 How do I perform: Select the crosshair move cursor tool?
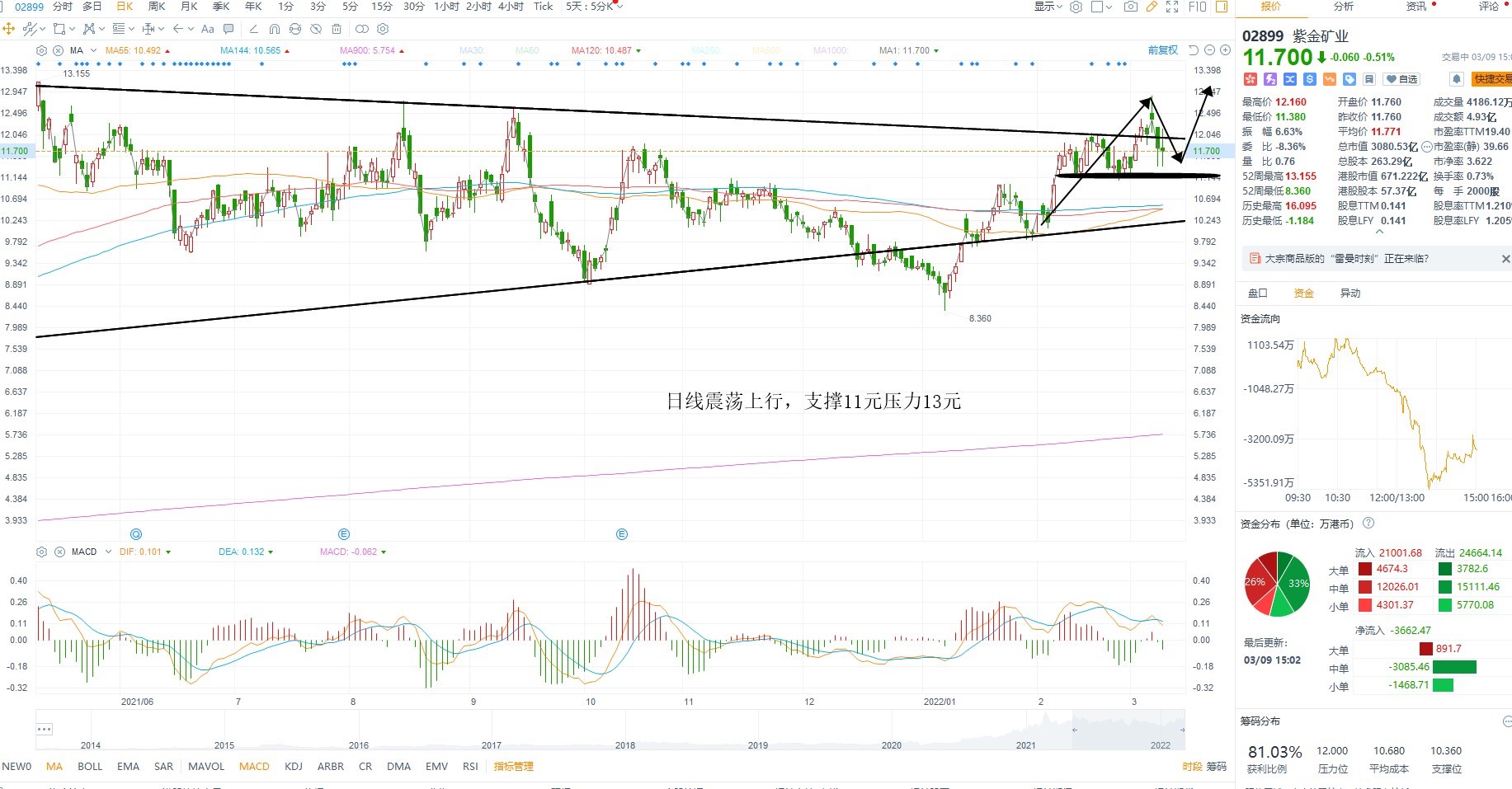pyautogui.click(x=9, y=29)
